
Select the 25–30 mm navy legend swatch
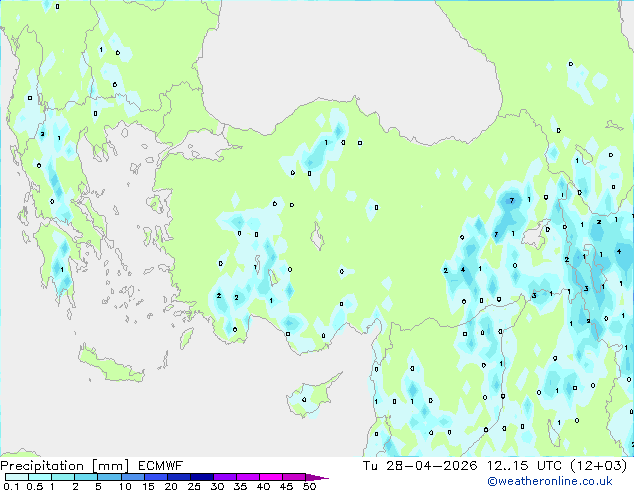coord(201,477)
